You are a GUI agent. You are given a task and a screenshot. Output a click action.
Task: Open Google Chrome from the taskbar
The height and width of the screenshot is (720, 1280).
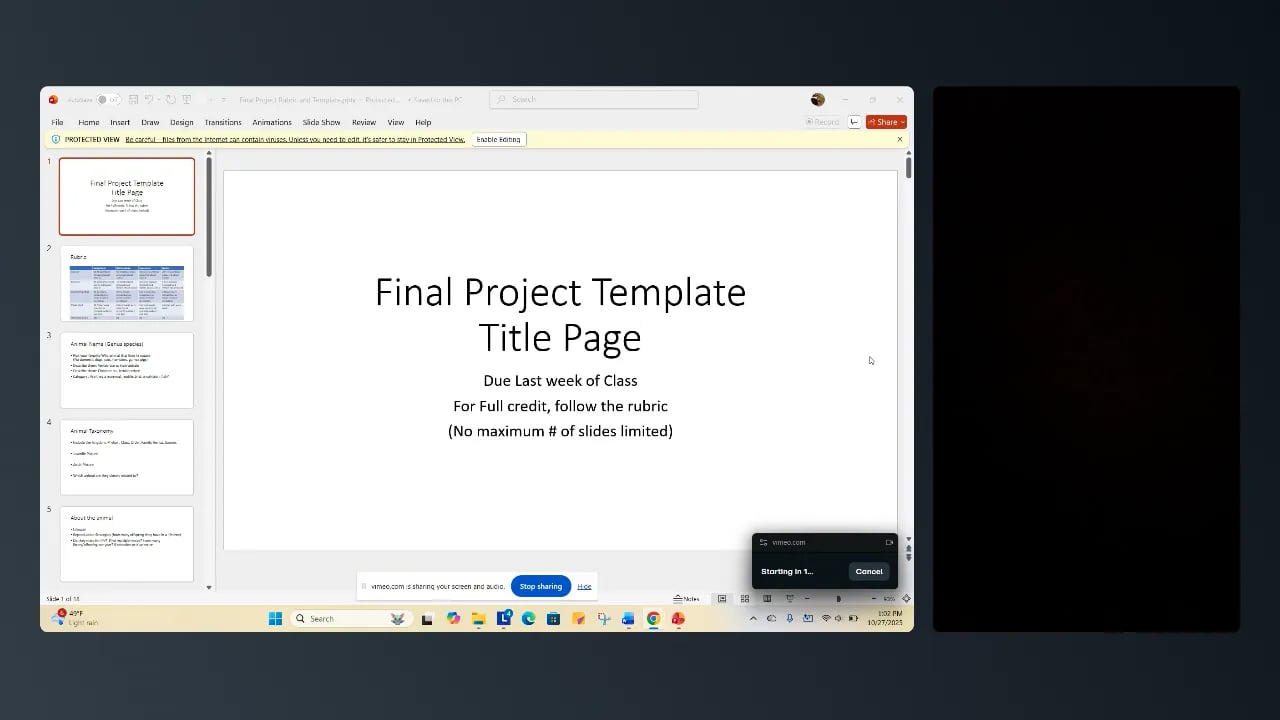(653, 619)
